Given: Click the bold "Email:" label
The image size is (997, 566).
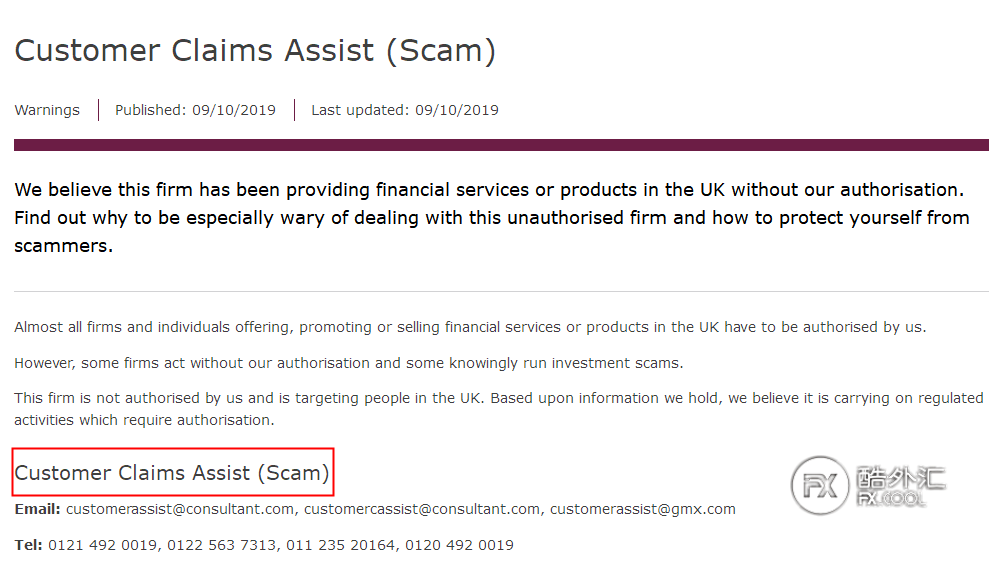Looking at the screenshot, I should pyautogui.click(x=38, y=509).
